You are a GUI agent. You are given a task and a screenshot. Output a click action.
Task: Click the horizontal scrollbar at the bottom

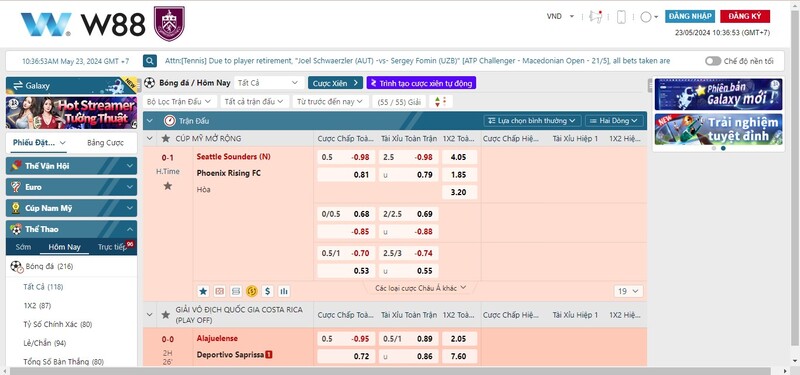389,371
